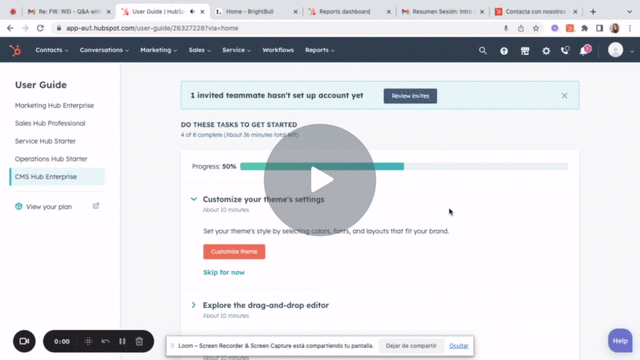Click the calling phone icon
640x360 pixels.
point(565,50)
